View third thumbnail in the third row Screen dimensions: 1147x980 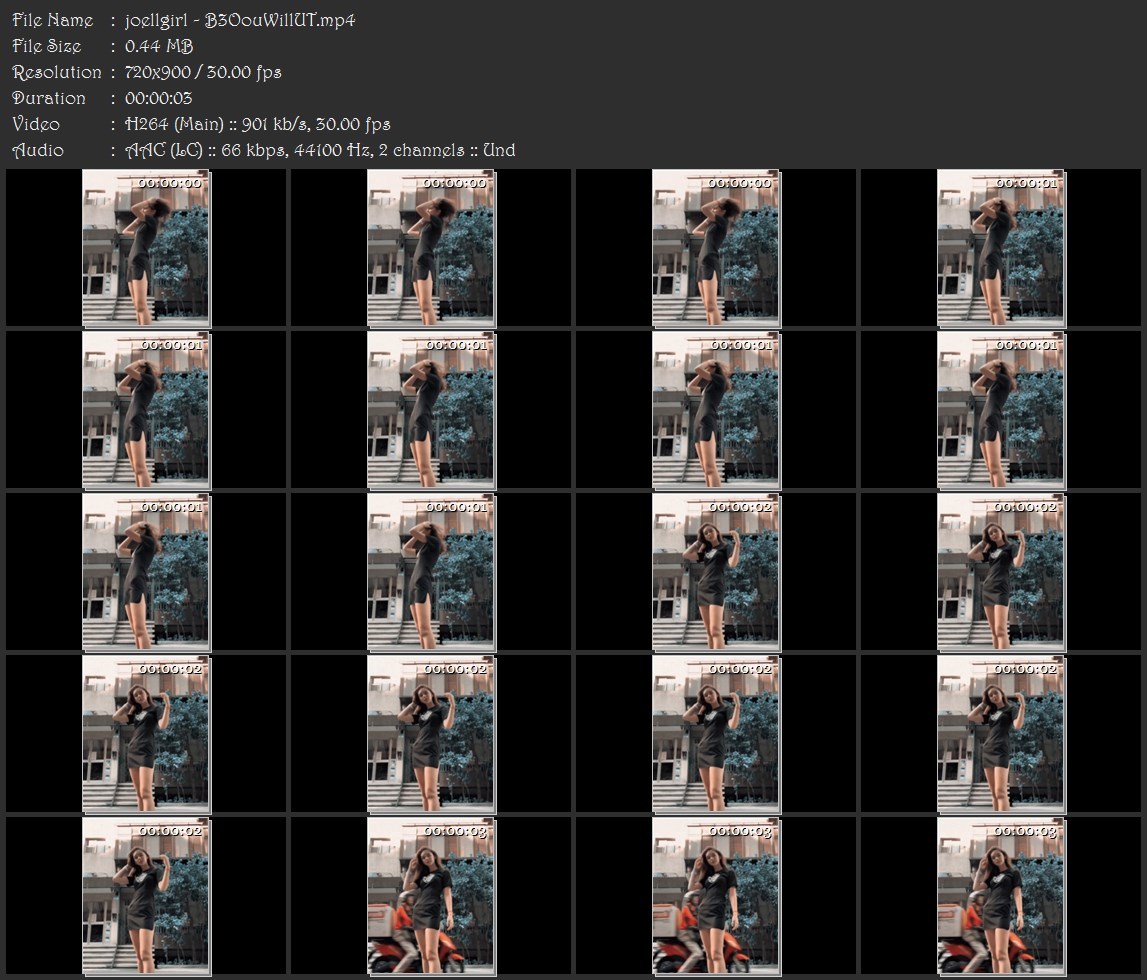coord(716,572)
